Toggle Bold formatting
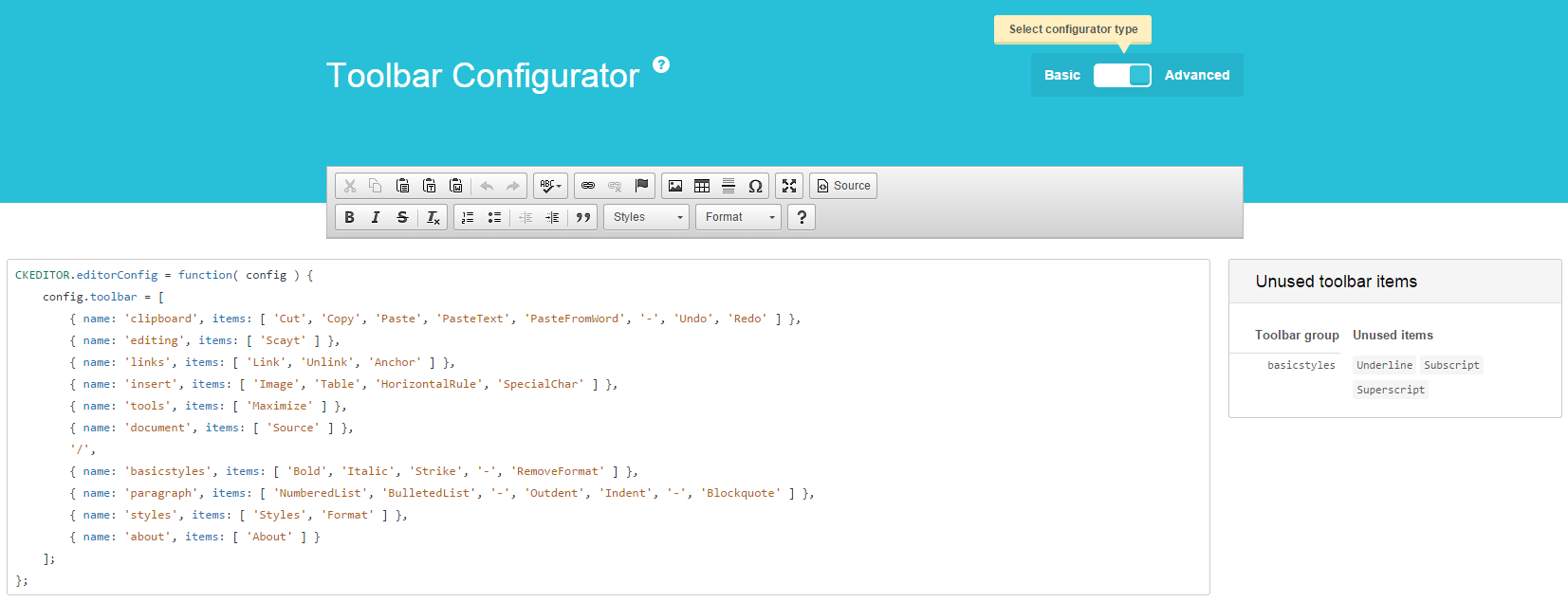 click(x=349, y=217)
